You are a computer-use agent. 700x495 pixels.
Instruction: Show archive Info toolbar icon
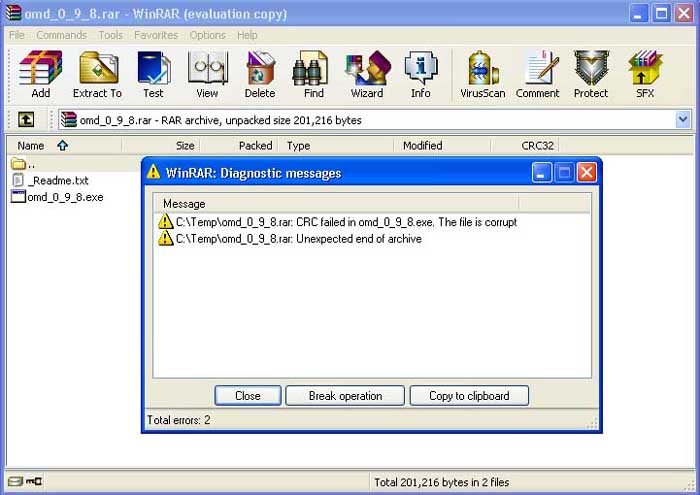(421, 68)
